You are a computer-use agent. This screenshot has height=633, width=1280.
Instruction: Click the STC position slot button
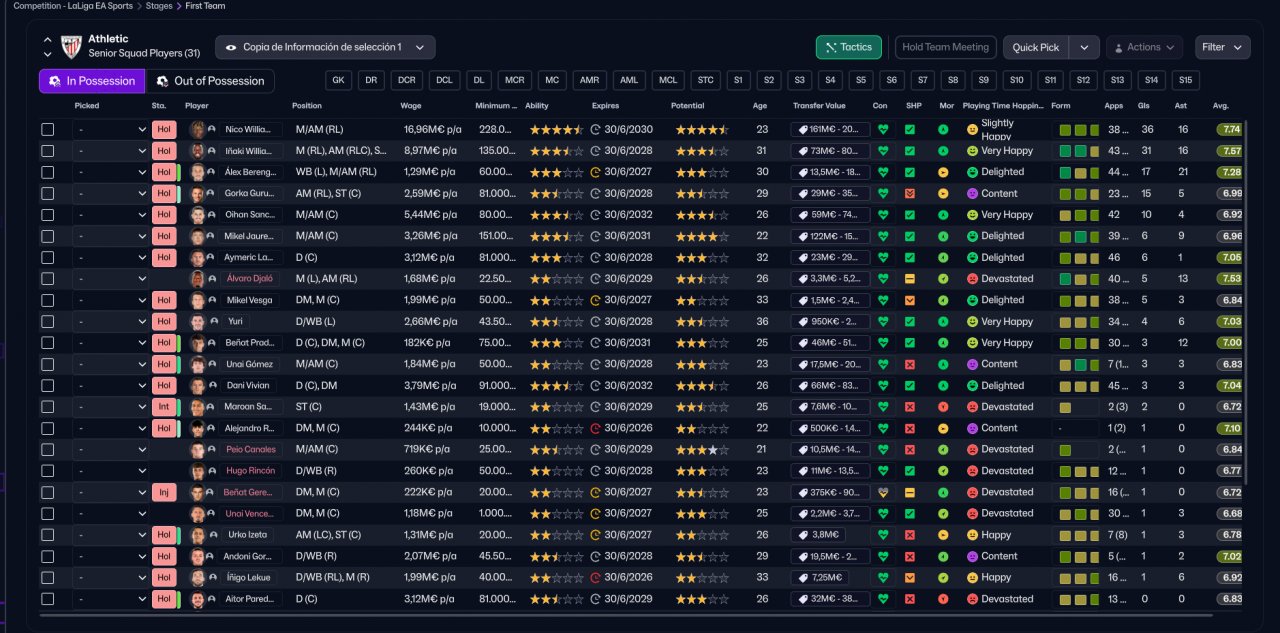coord(706,81)
